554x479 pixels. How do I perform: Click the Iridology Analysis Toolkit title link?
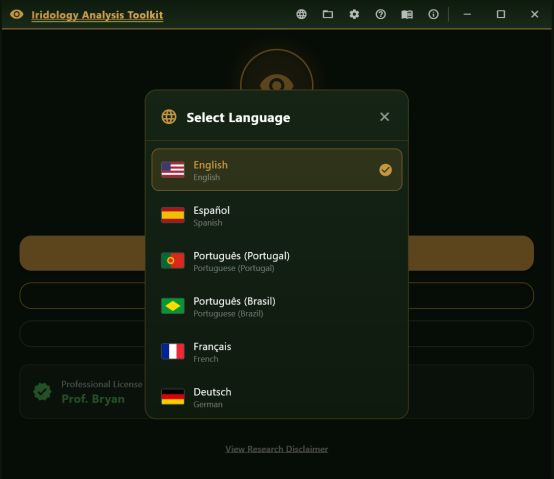(97, 15)
